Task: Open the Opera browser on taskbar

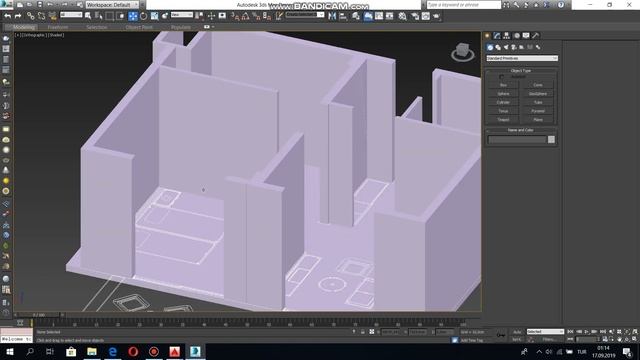Action: coord(133,351)
